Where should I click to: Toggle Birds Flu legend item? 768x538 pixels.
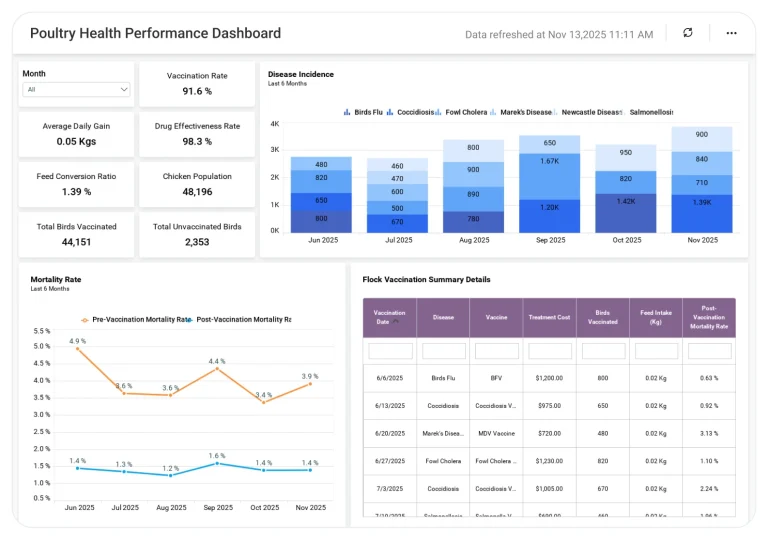click(x=363, y=112)
